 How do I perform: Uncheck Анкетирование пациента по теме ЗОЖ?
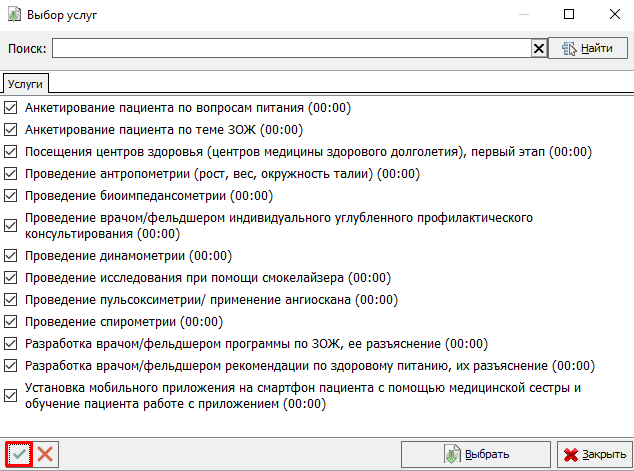pyautogui.click(x=12, y=129)
